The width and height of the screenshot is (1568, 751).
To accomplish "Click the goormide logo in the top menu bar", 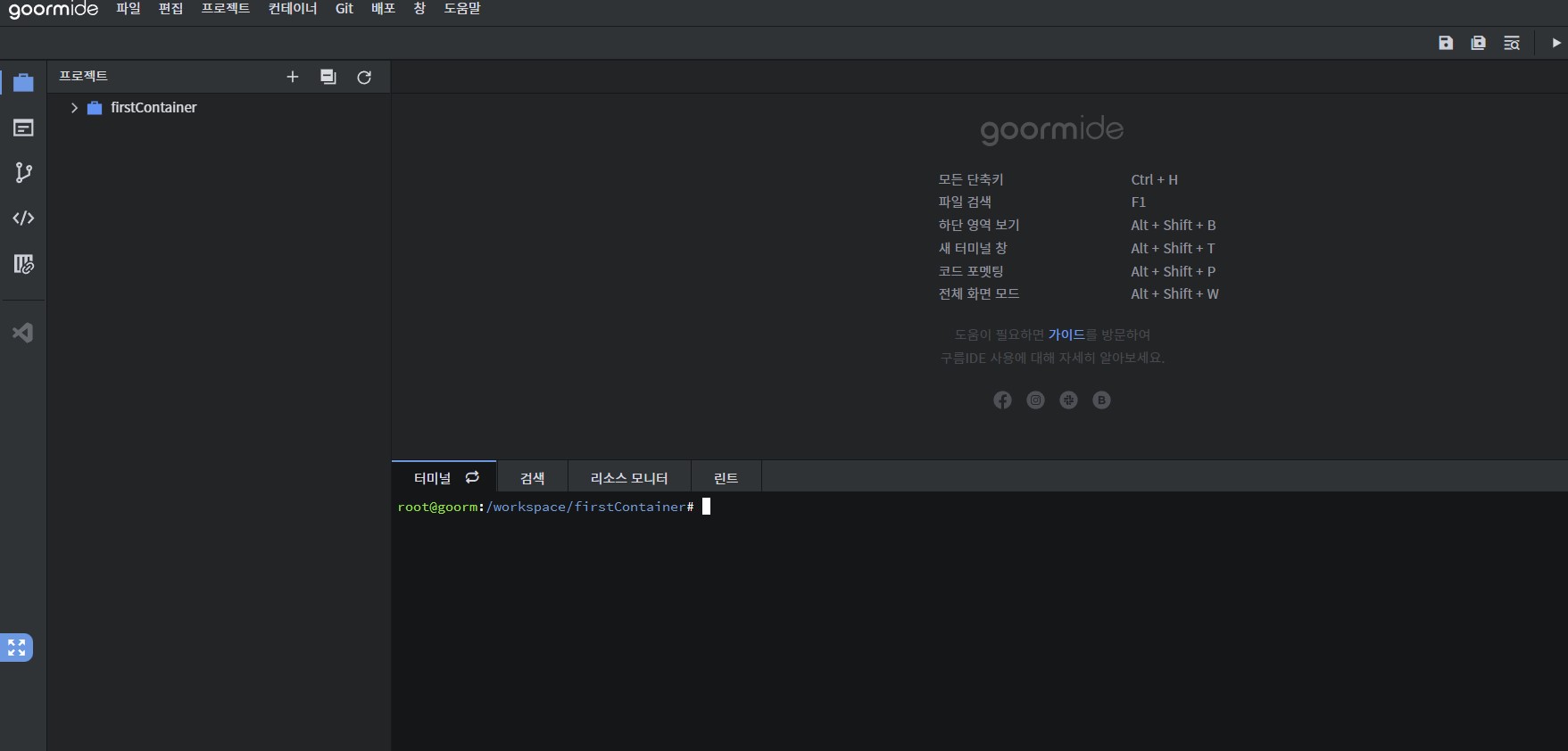I will click(x=54, y=10).
